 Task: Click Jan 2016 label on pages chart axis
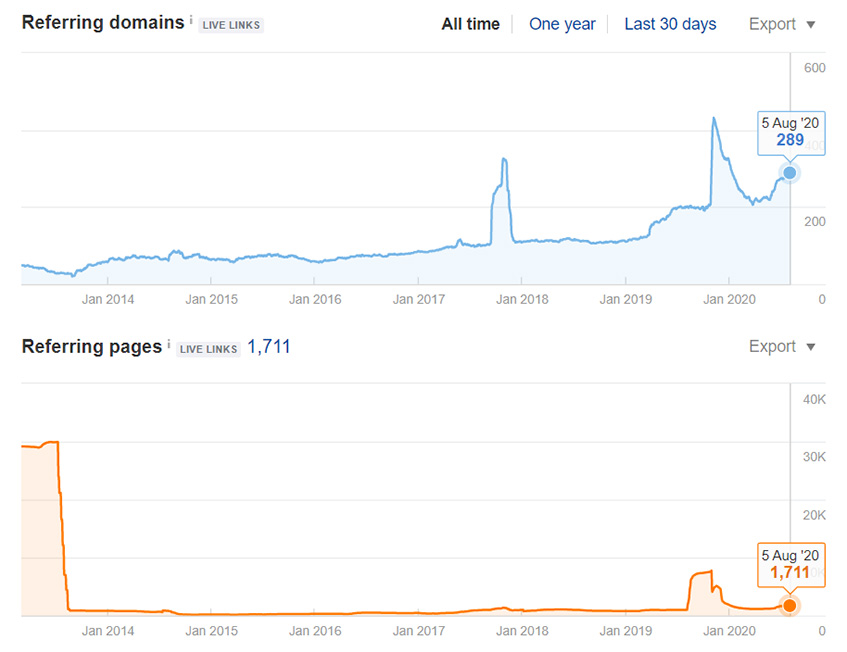[315, 631]
